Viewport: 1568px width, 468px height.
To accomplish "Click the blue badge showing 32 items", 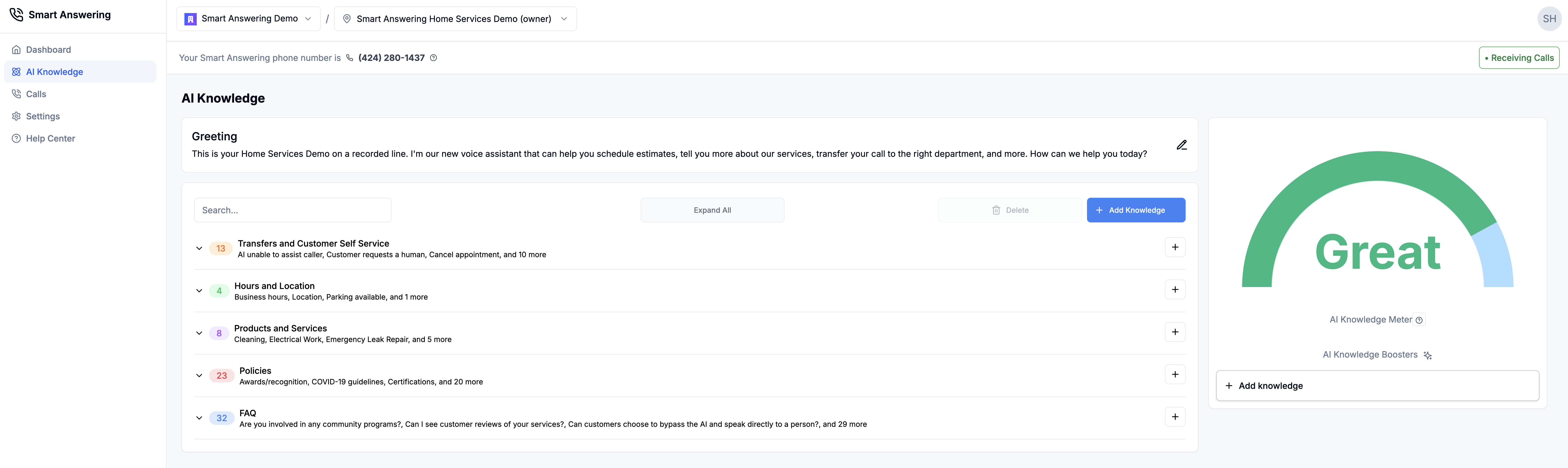I will pos(222,418).
